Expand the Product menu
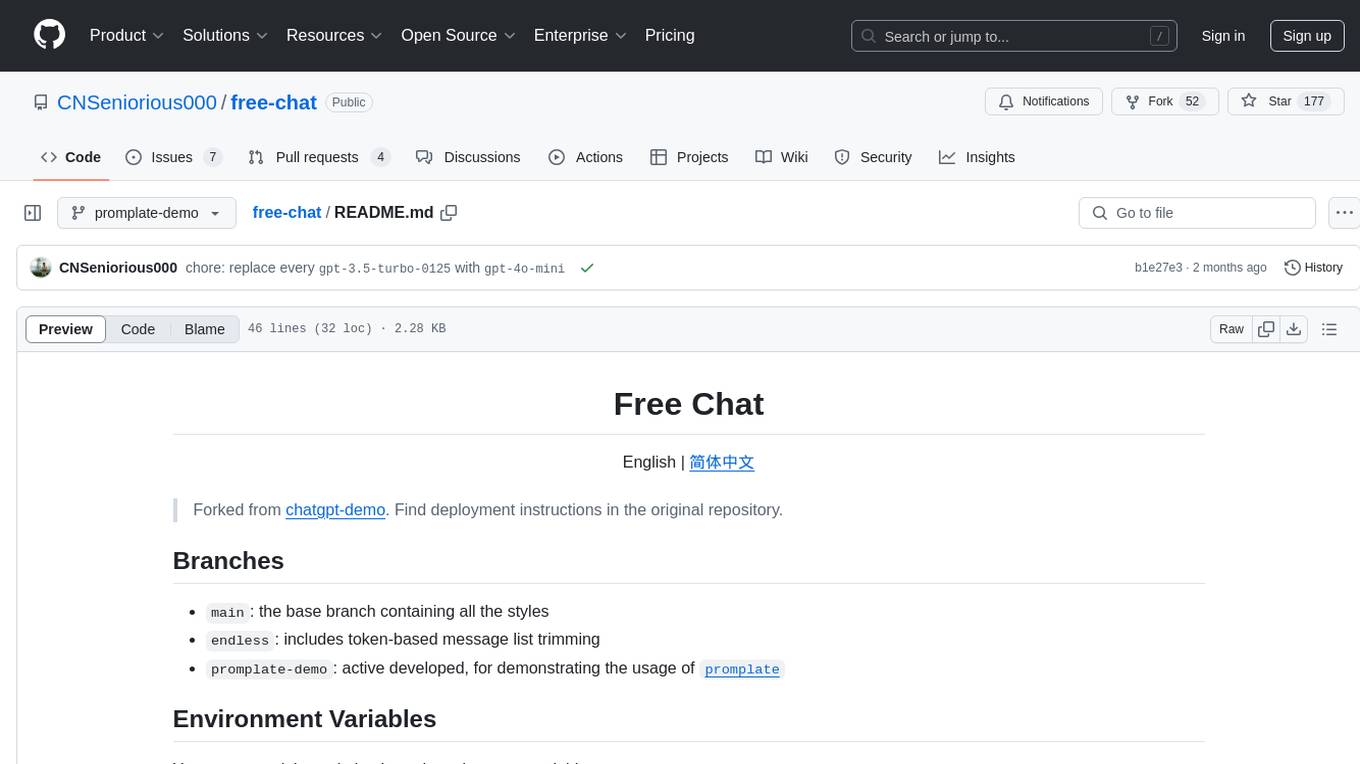The width and height of the screenshot is (1360, 764). (127, 35)
